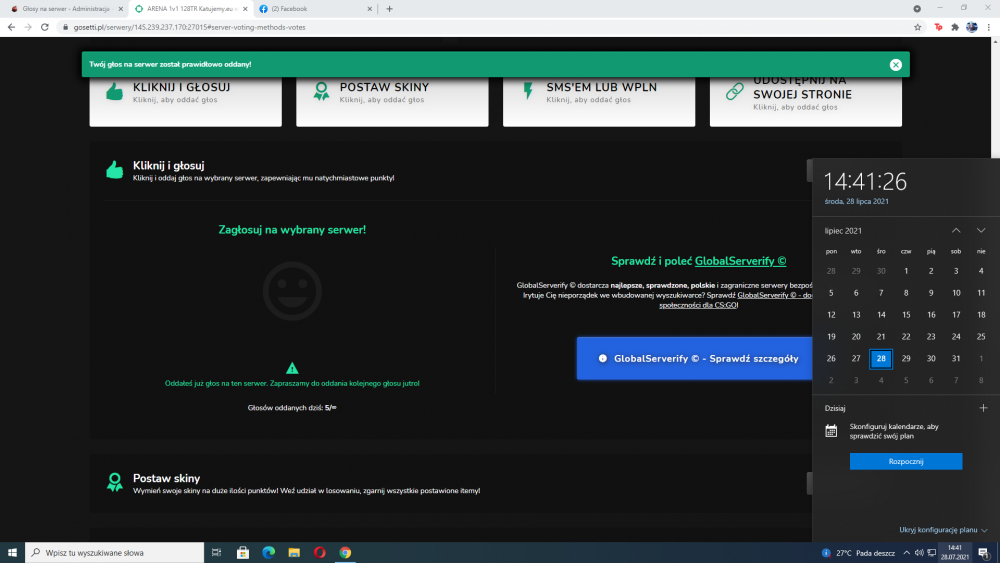Screen dimensions: 1000x563
Task: Click the środa, 28 lipca 2021 date link
Action: [x=856, y=201]
